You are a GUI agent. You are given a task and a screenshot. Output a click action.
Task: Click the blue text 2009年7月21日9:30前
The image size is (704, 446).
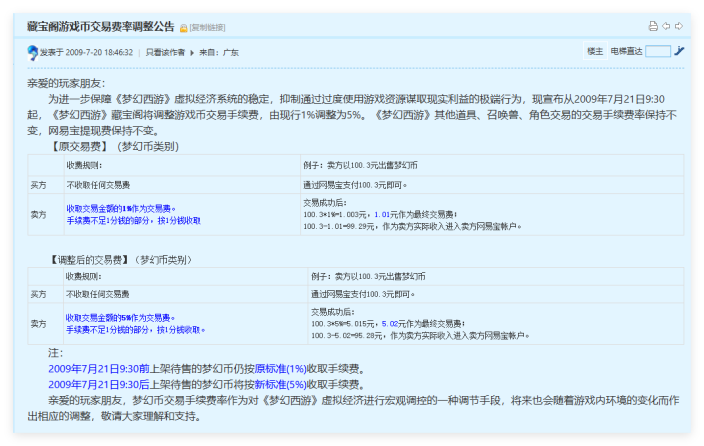point(99,369)
